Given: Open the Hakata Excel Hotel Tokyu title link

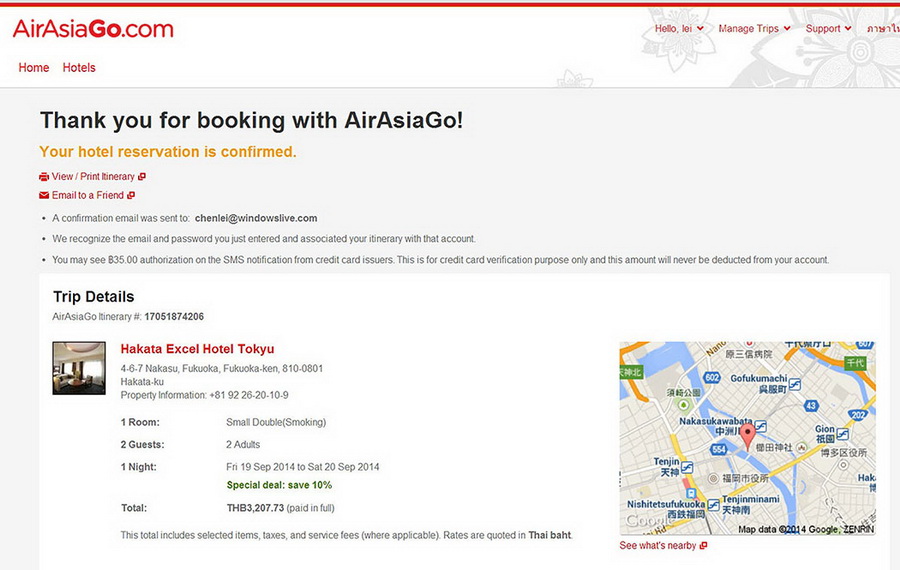Looking at the screenshot, I should (197, 349).
